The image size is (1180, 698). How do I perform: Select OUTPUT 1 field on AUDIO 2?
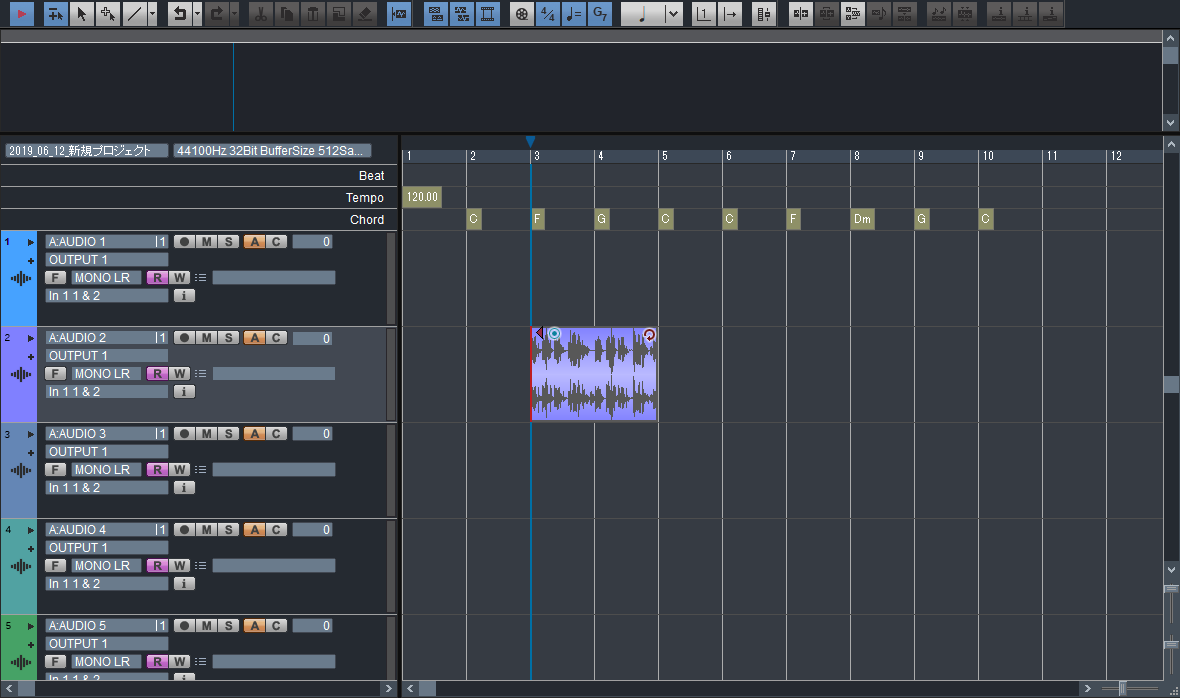tap(107, 356)
